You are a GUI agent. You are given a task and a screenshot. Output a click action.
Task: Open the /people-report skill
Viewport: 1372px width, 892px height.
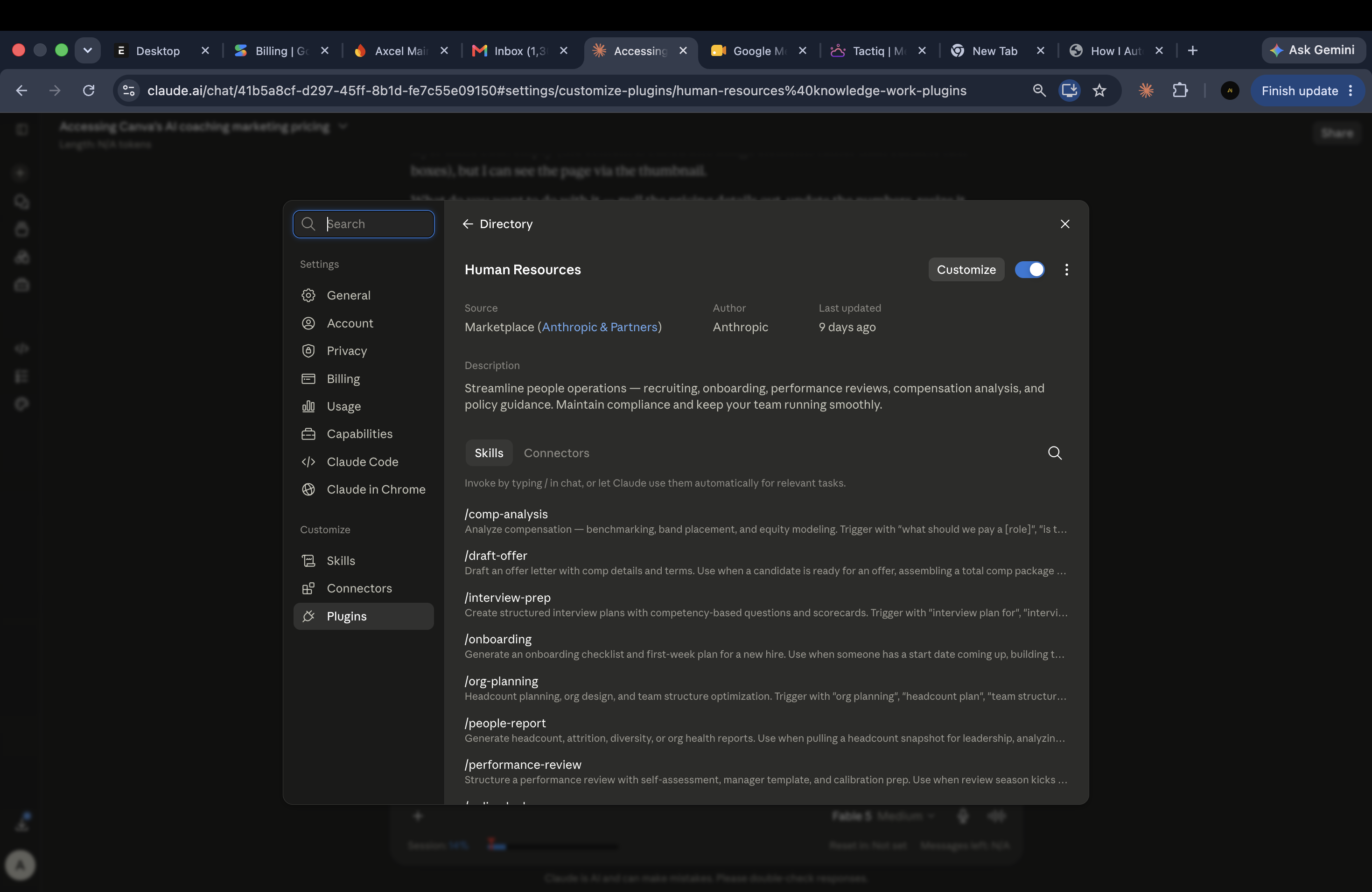(766, 730)
